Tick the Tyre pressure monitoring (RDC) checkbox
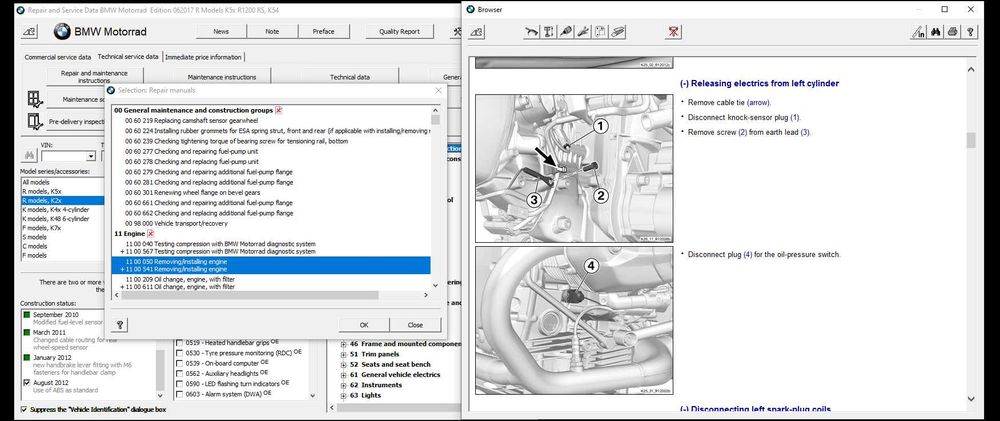The width and height of the screenshot is (1000, 421). click(x=180, y=352)
